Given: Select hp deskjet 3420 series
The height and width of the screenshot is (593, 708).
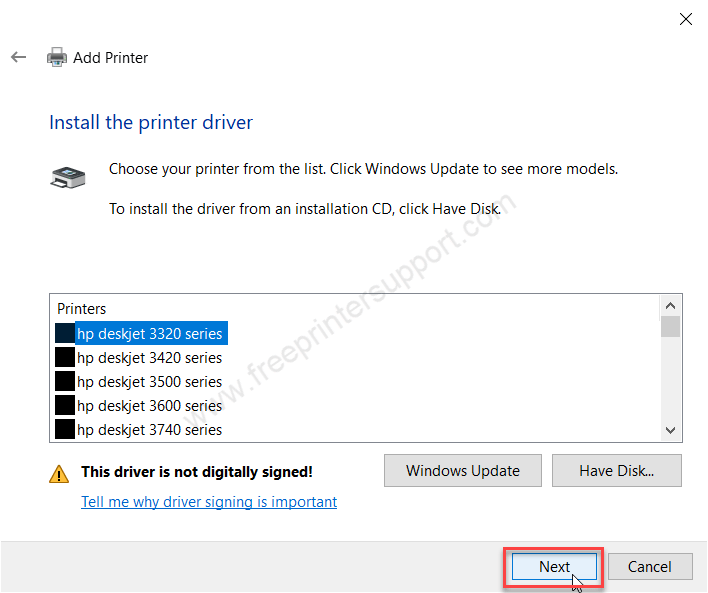Looking at the screenshot, I should tap(149, 357).
